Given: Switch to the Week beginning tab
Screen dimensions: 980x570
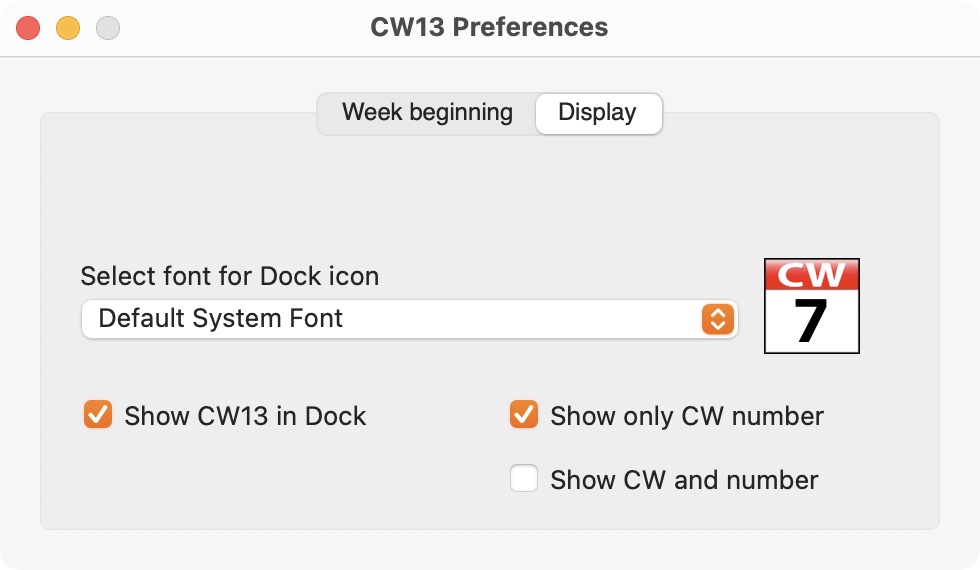Looking at the screenshot, I should coord(428,112).
